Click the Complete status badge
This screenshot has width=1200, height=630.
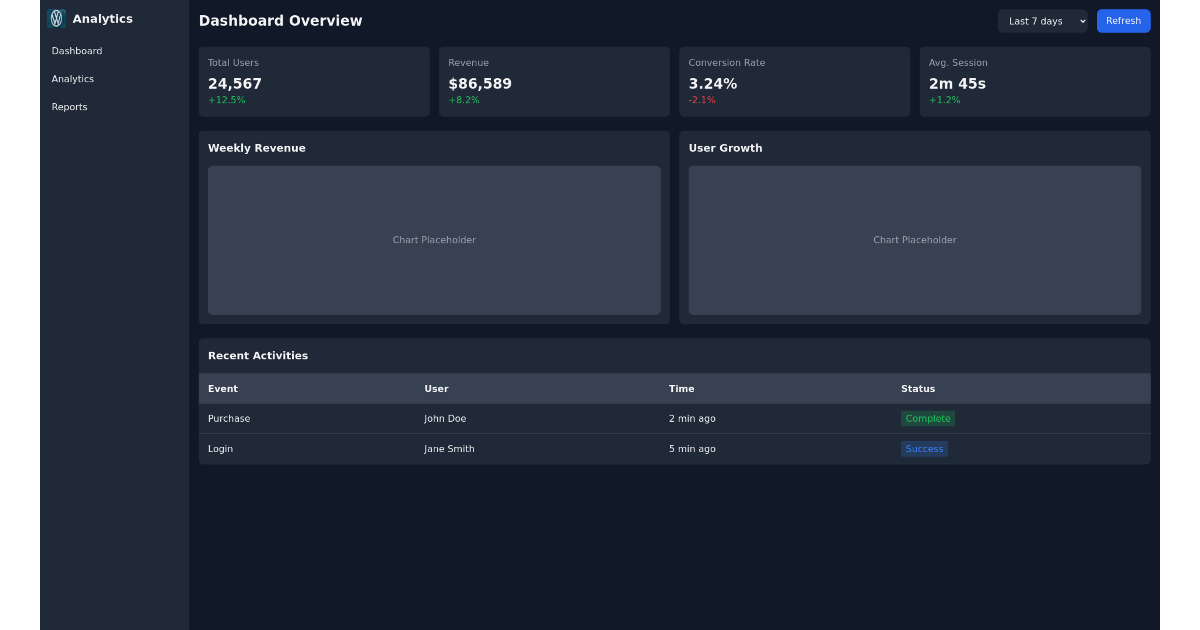[927, 418]
